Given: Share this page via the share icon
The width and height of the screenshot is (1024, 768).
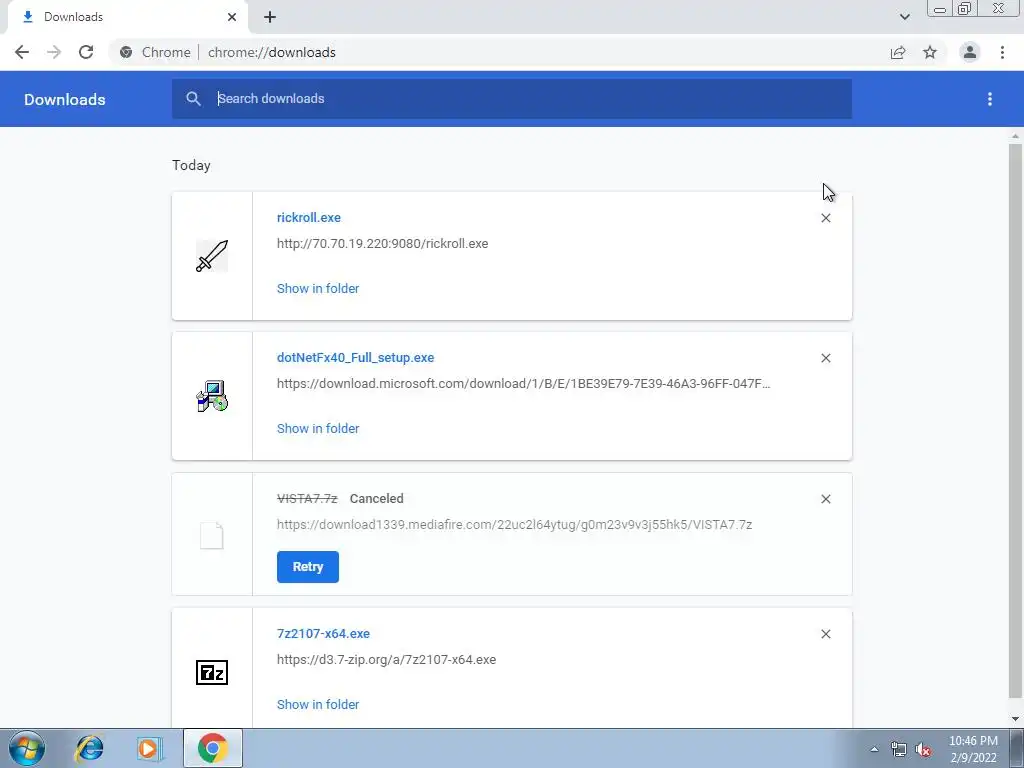Looking at the screenshot, I should (x=898, y=52).
